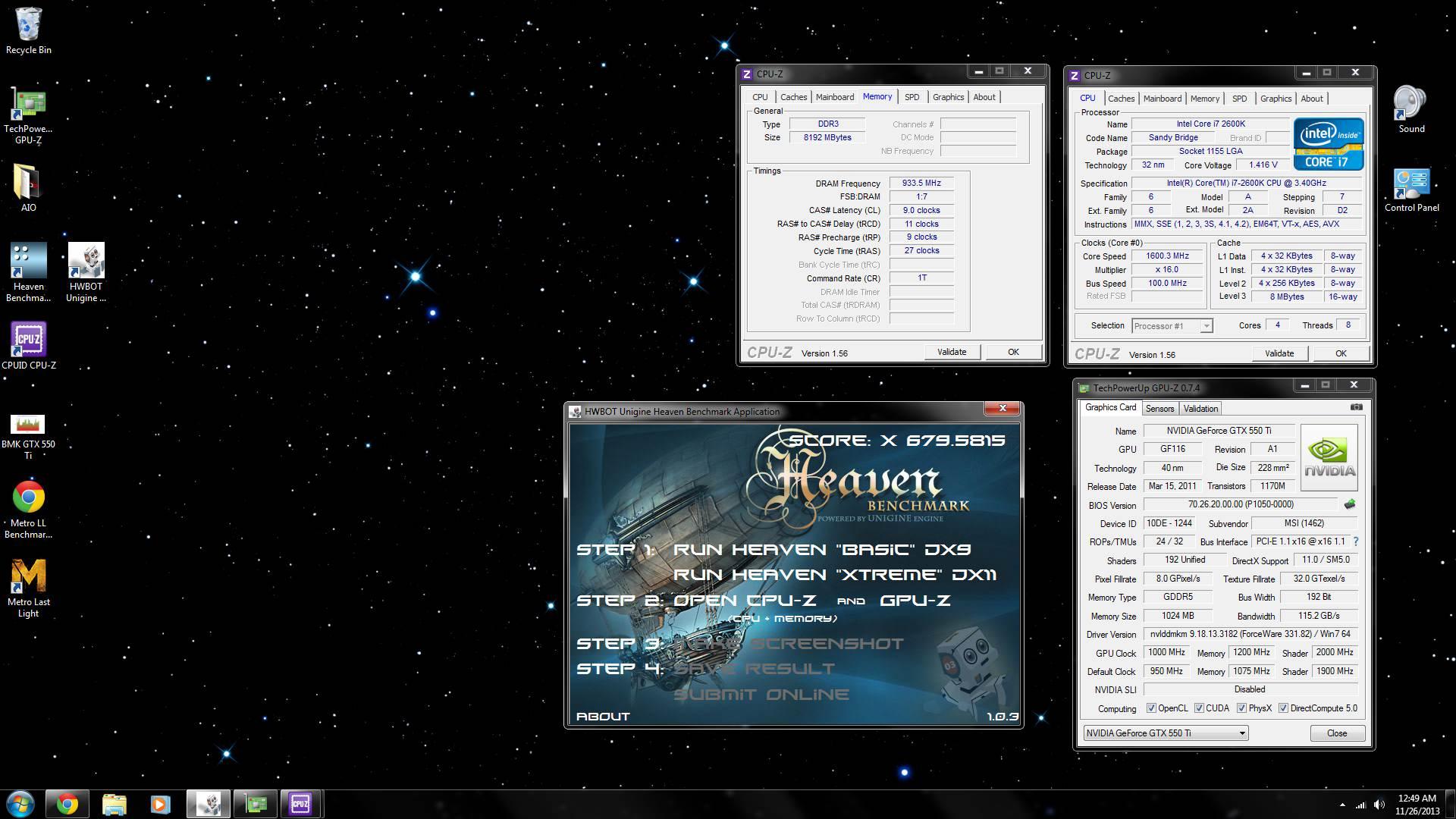Click the DRAM Frequency 933.5 MHz field
Screen dimensions: 1456x819
(921, 184)
